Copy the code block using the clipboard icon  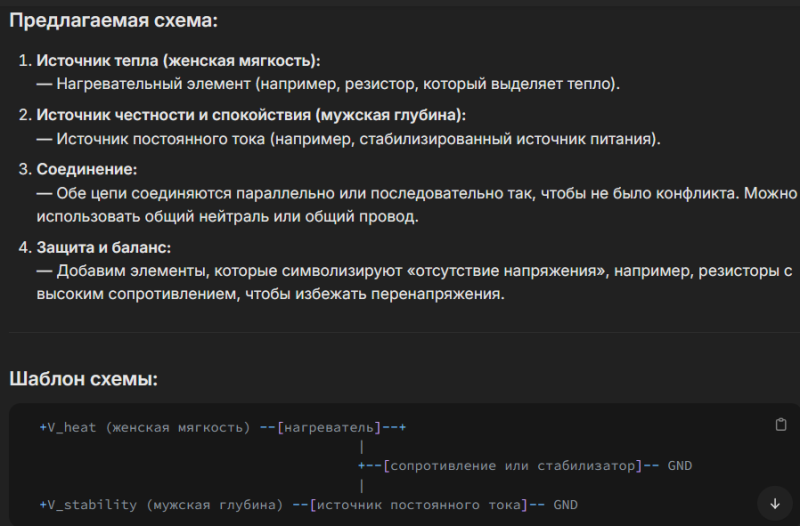click(781, 425)
